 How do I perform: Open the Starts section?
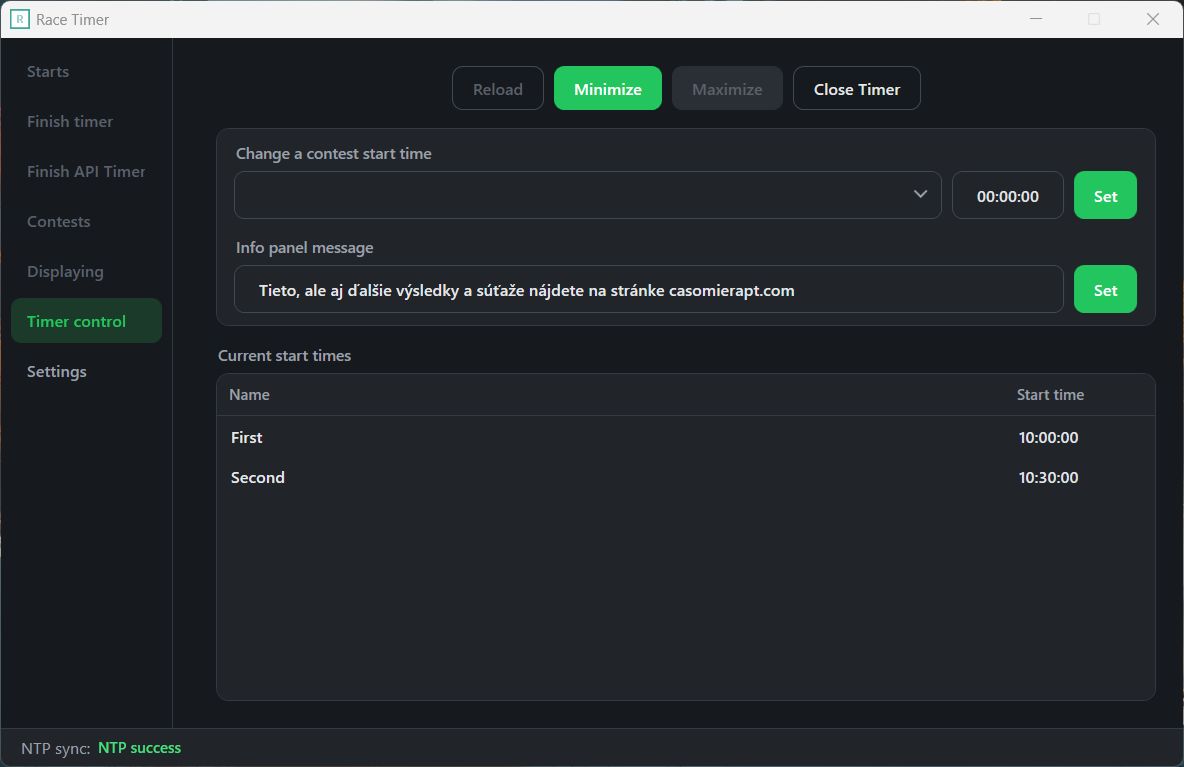pos(48,72)
